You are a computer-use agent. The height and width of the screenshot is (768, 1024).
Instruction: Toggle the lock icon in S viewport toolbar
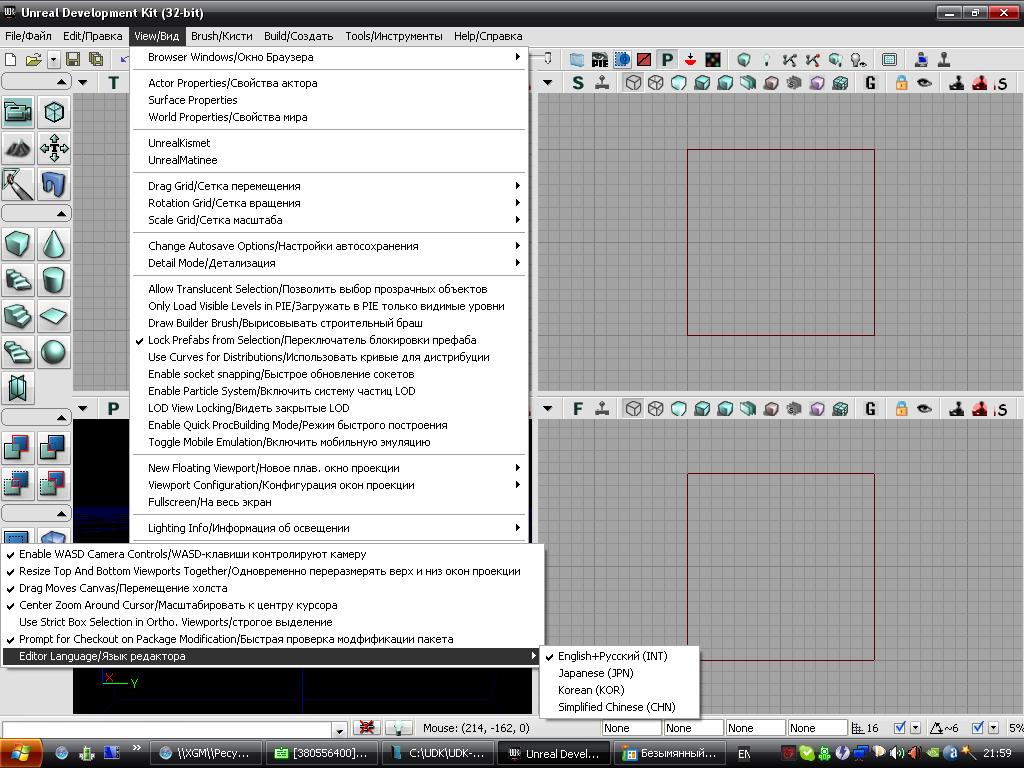901,83
